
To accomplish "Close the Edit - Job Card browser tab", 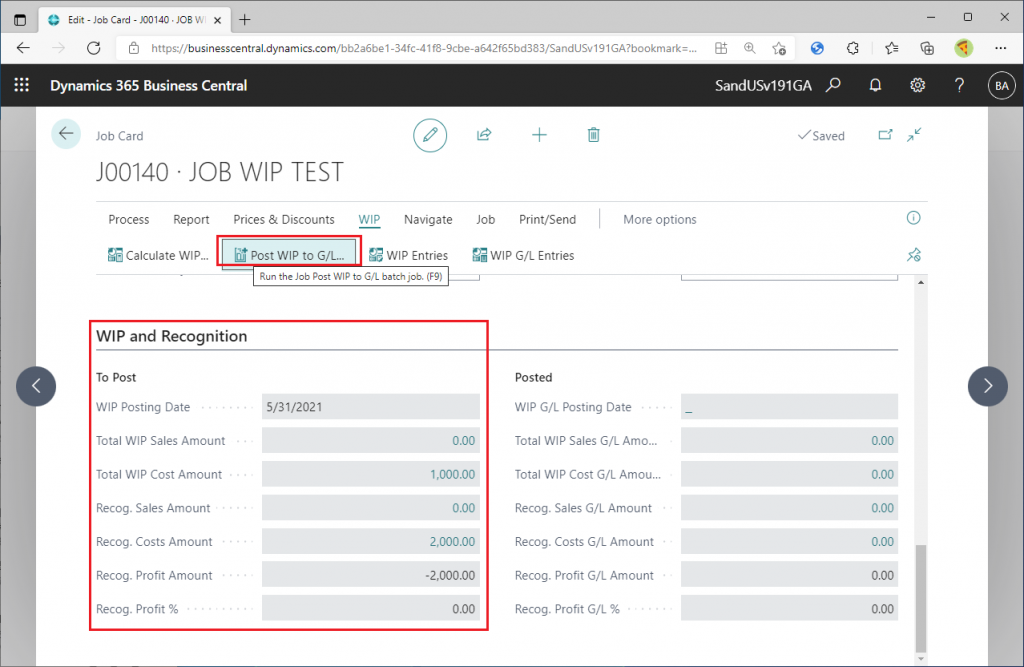I will 217,20.
